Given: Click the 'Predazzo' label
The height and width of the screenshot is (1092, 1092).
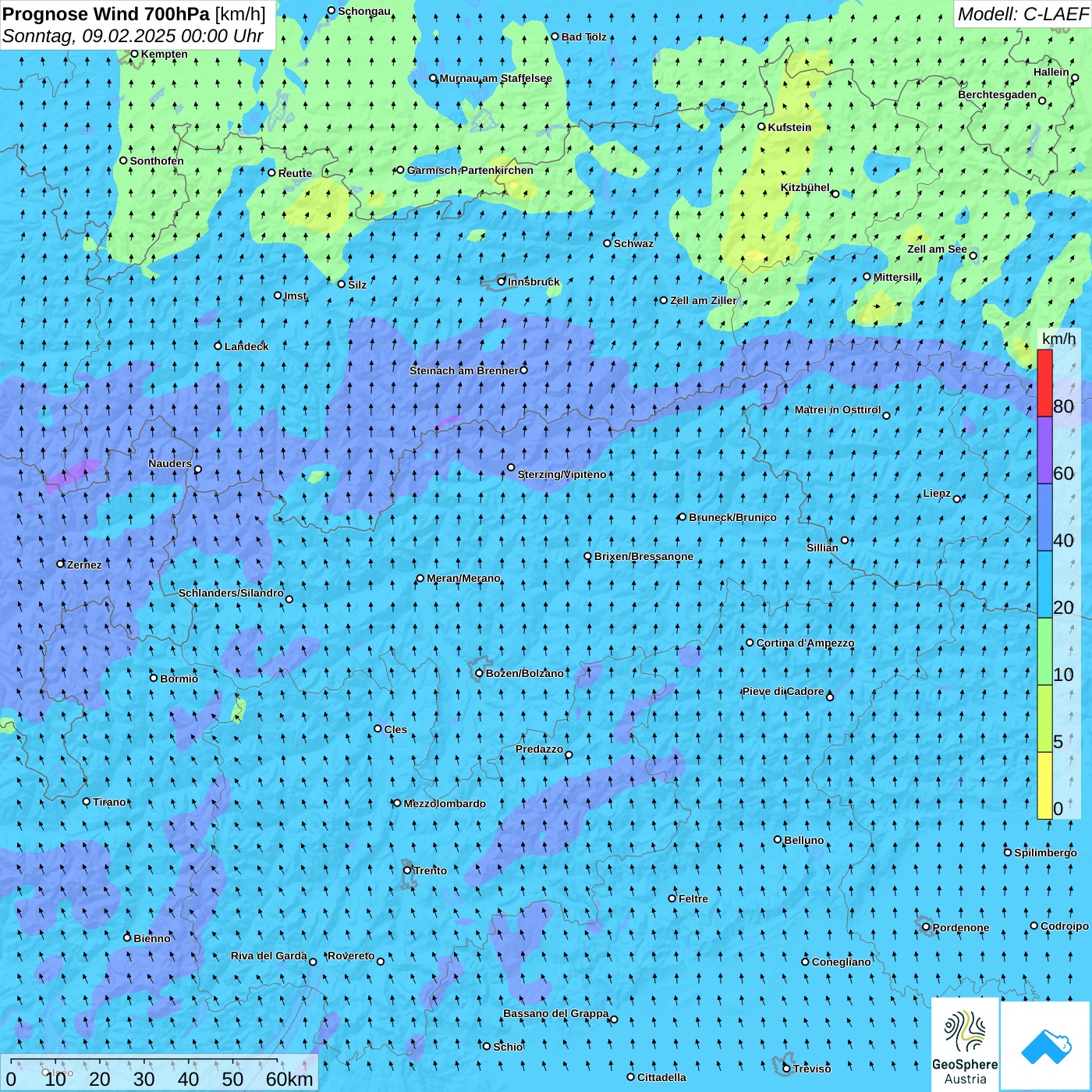Looking at the screenshot, I should [x=539, y=749].
